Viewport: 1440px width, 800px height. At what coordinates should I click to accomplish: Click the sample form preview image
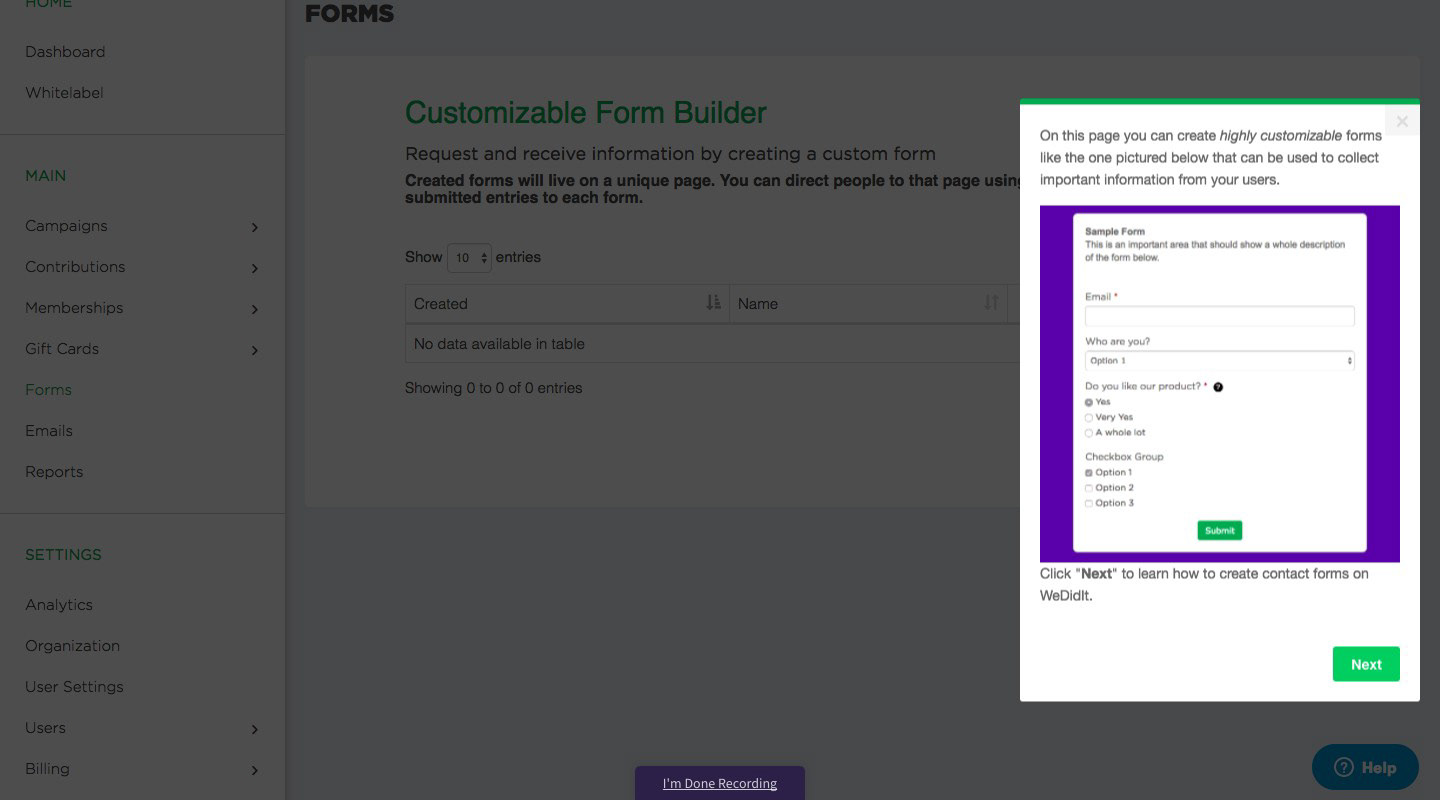[x=1220, y=384]
